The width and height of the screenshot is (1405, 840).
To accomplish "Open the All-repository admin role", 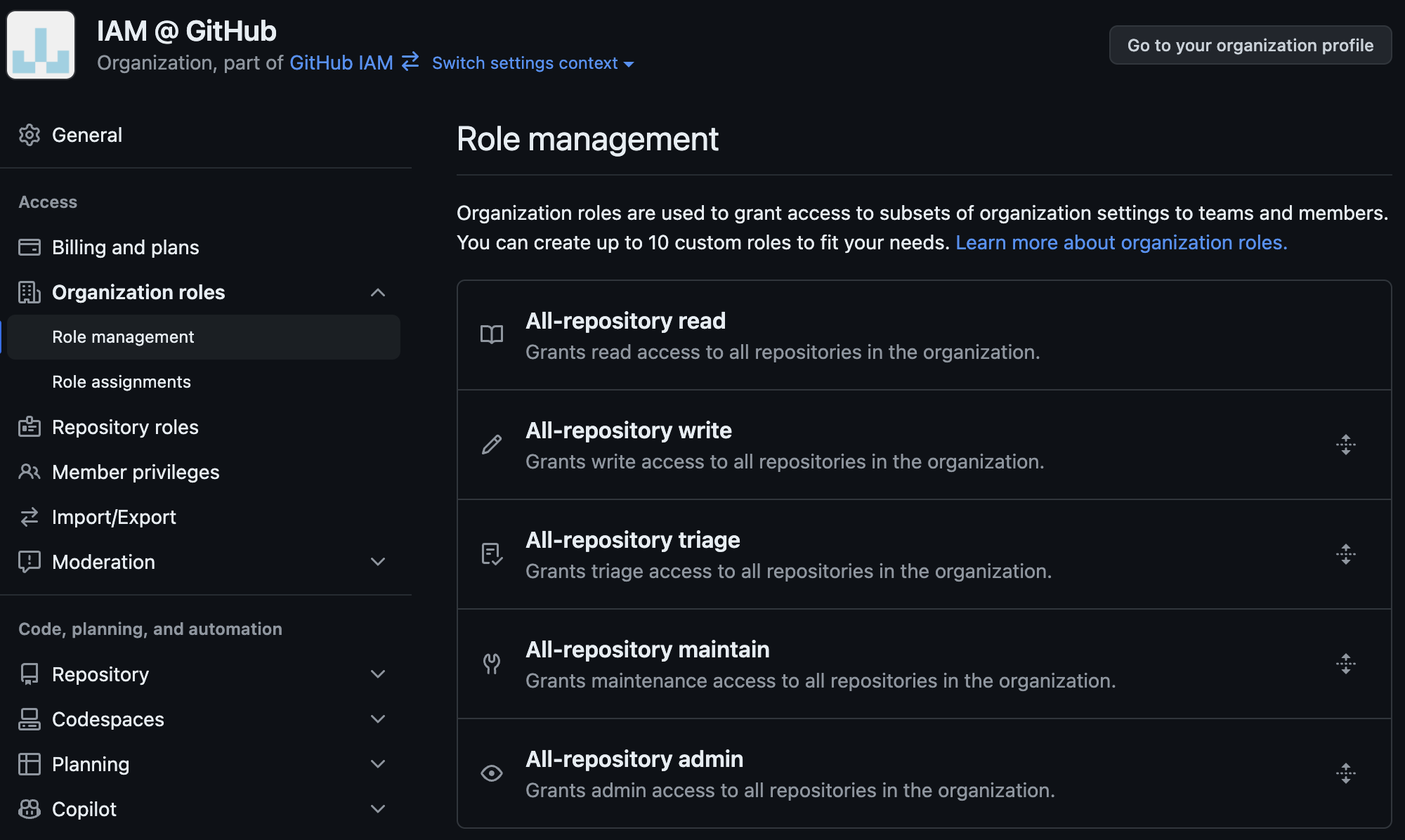I will point(634,759).
